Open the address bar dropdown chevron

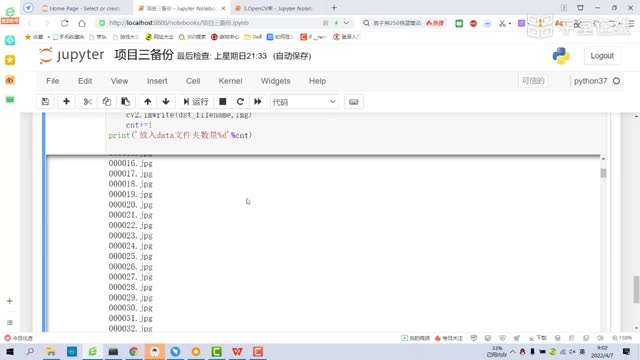pyautogui.click(x=347, y=23)
